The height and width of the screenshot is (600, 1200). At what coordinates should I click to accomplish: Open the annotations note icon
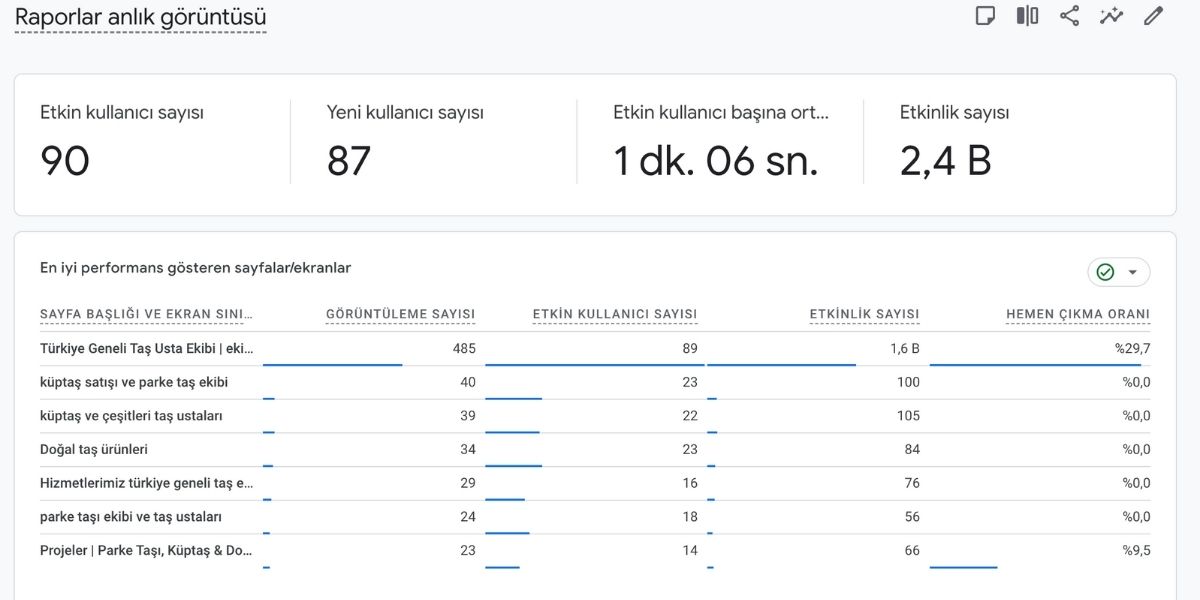click(985, 16)
